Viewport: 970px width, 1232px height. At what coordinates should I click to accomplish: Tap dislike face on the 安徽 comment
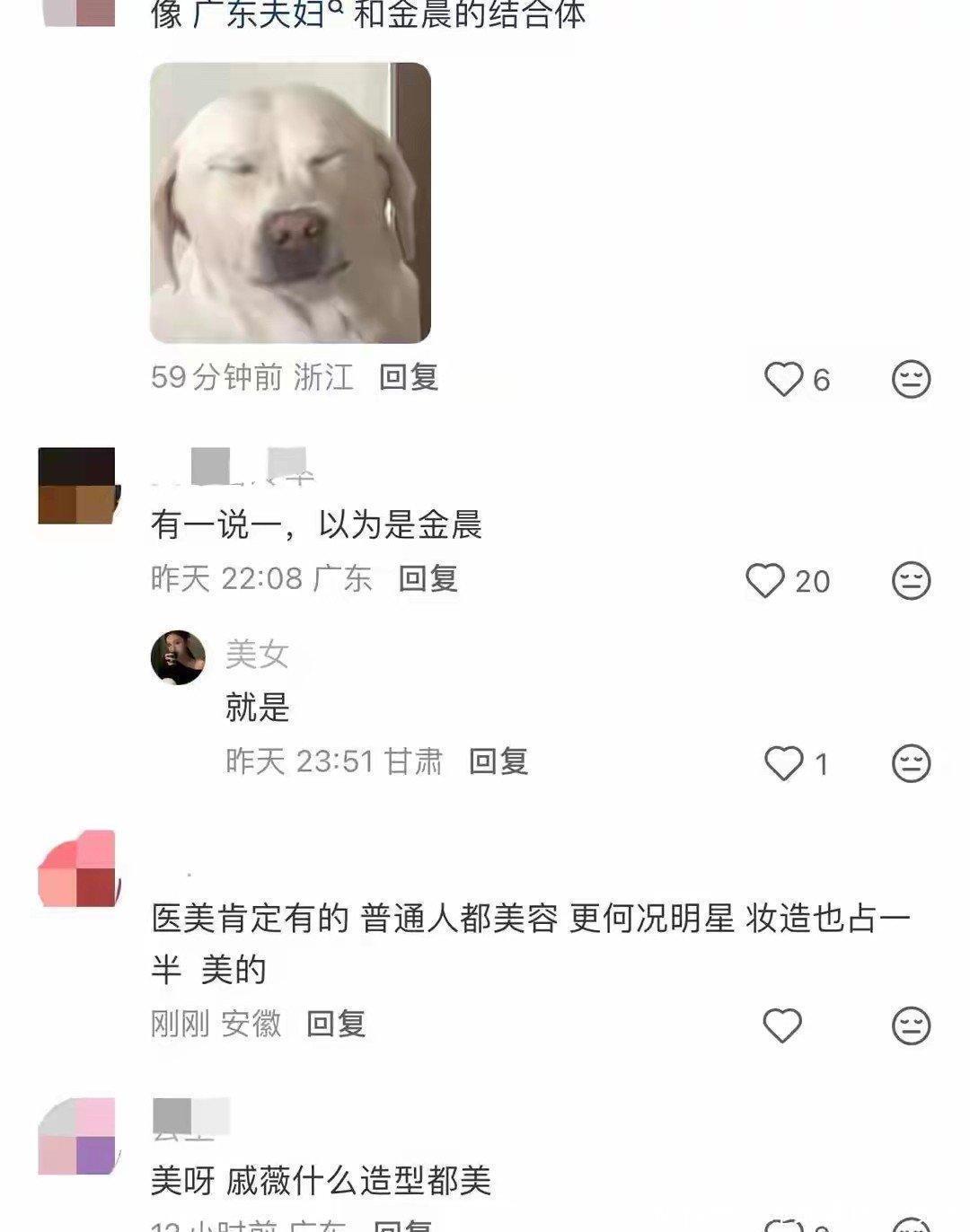911,1025
